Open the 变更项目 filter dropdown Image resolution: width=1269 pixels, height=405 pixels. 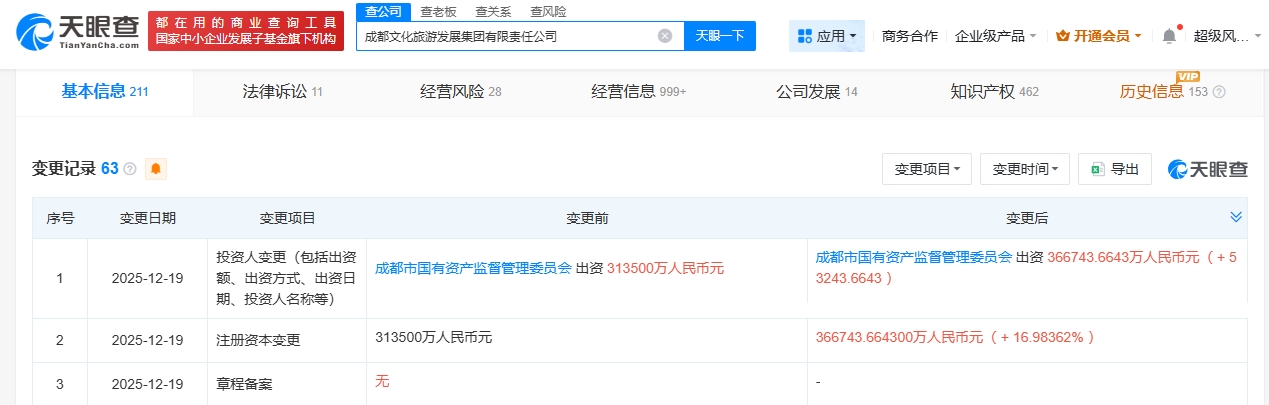926,169
